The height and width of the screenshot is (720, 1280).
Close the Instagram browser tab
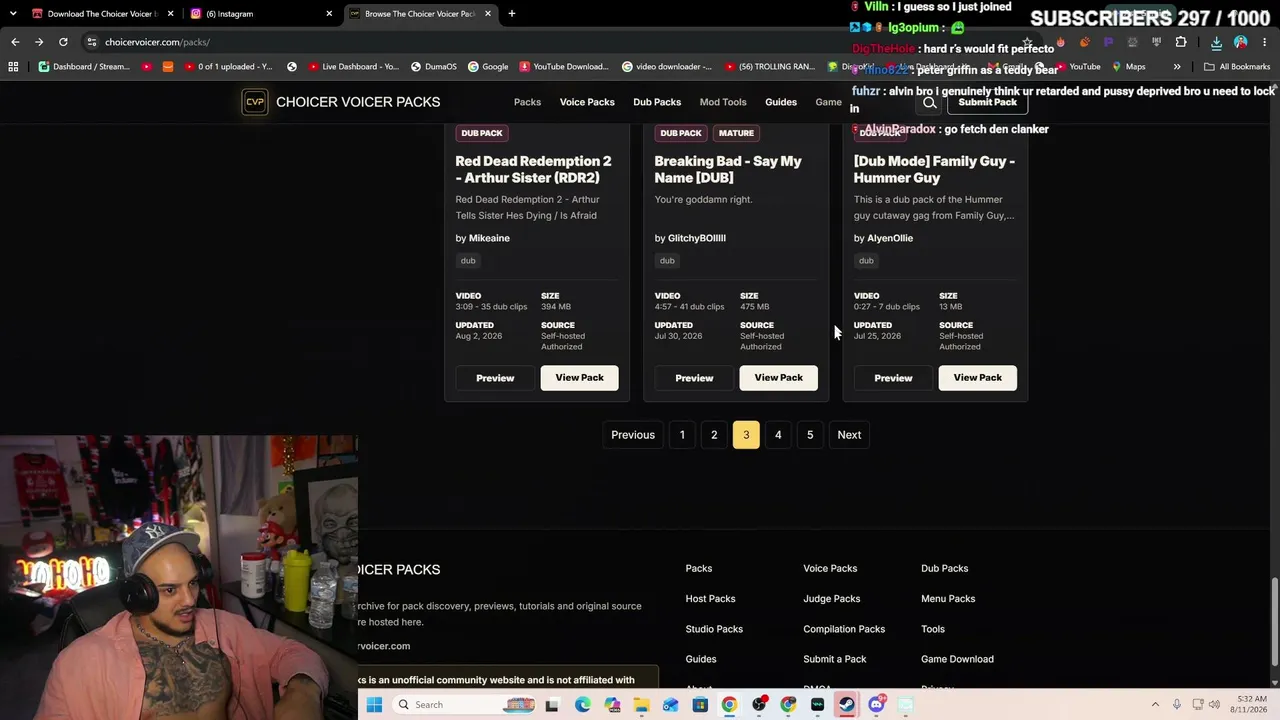coord(329,14)
